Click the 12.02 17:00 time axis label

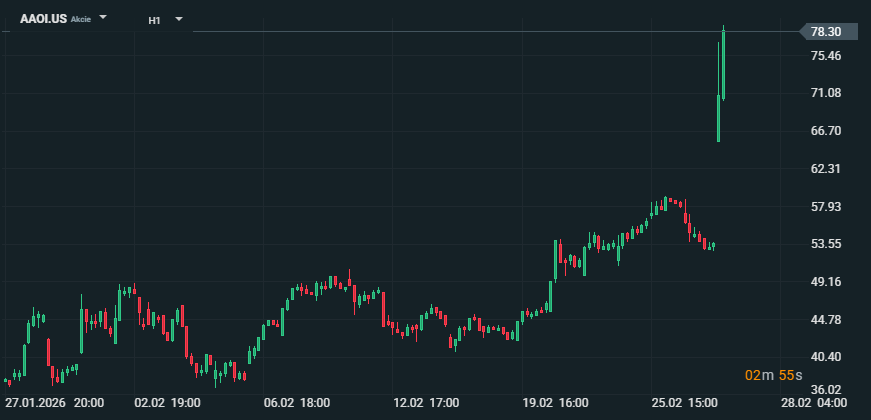click(427, 403)
